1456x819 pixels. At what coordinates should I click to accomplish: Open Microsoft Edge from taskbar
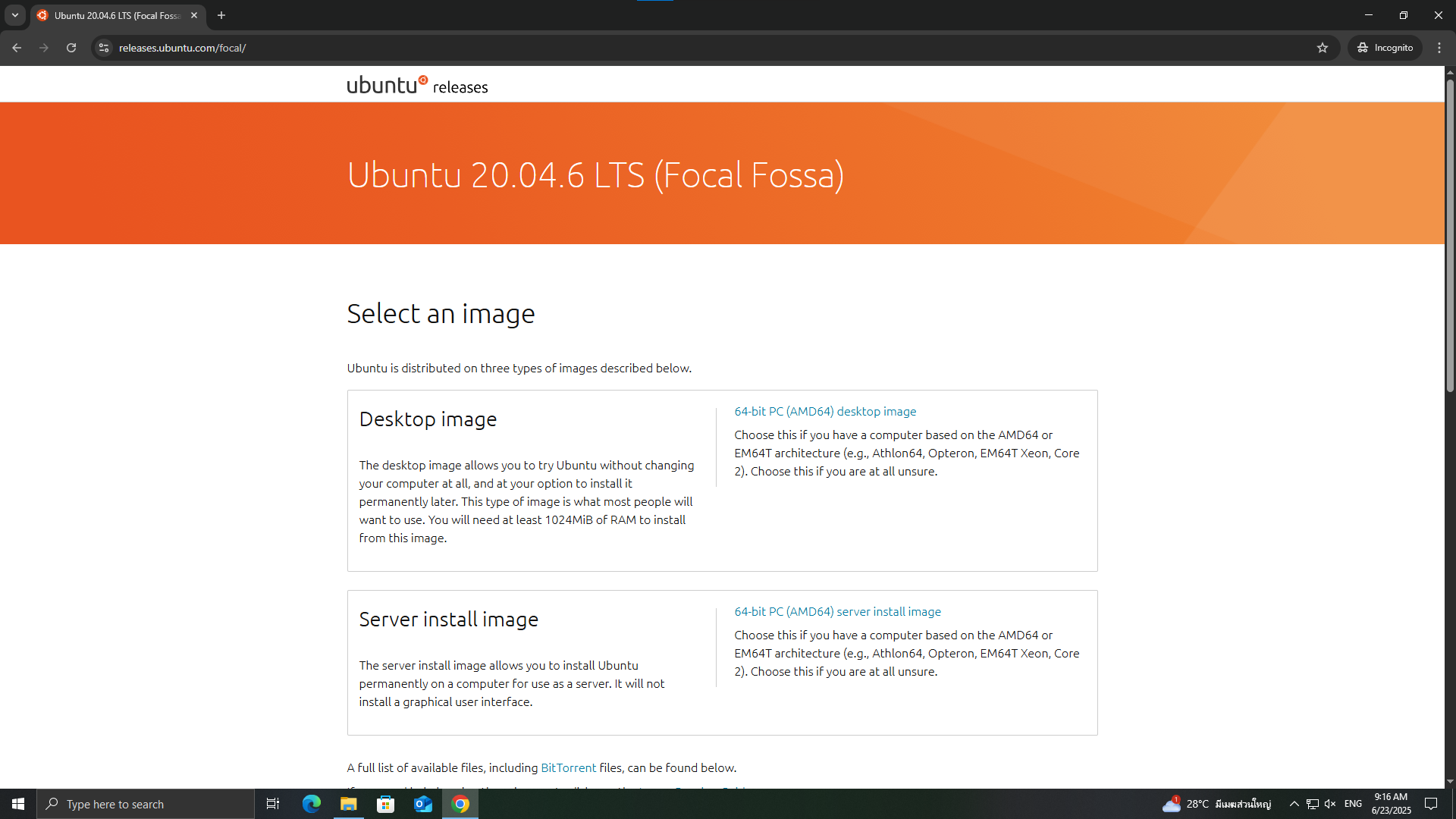pos(311,804)
